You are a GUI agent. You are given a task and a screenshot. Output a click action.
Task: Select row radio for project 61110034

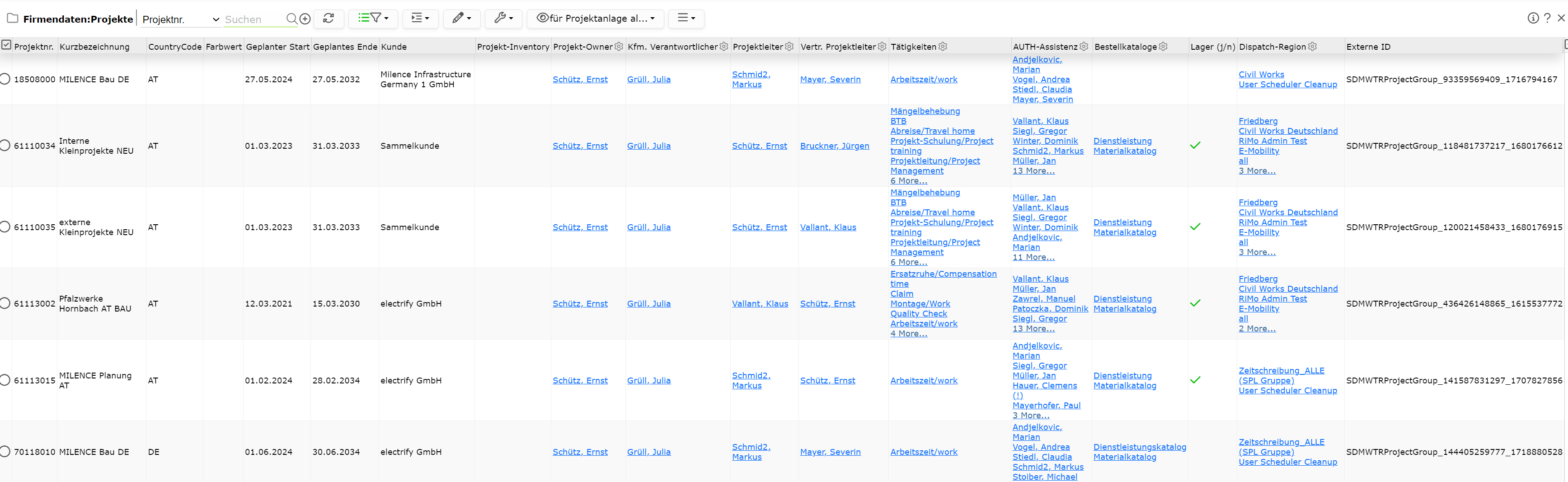(5, 146)
